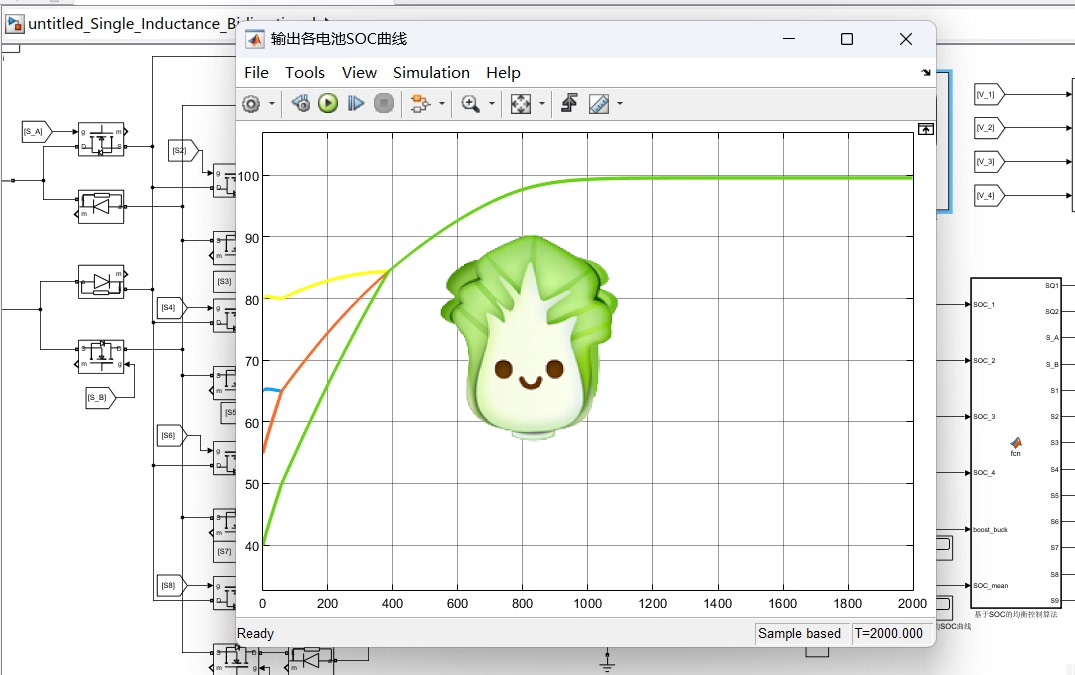Select the [V_4] From block
Viewport: 1075px width, 675px height.
989,196
